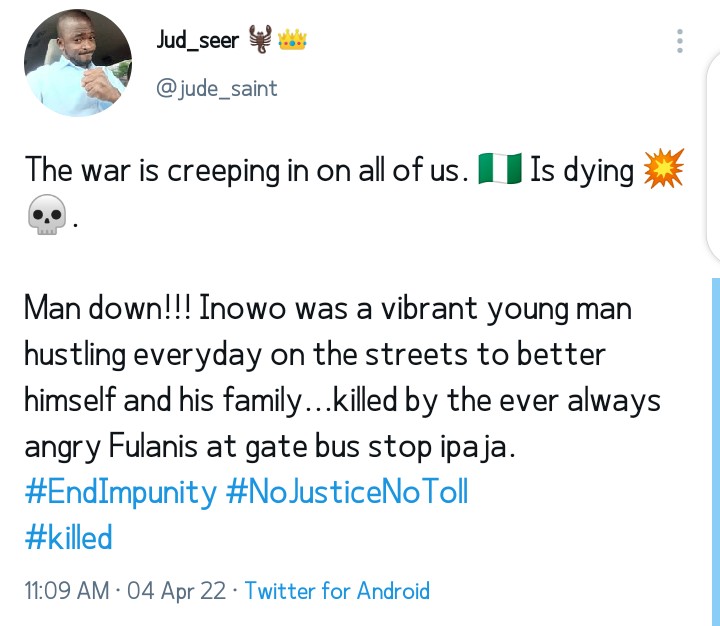
Task: Tap the Nigerian flag emoji
Action: 499,171
